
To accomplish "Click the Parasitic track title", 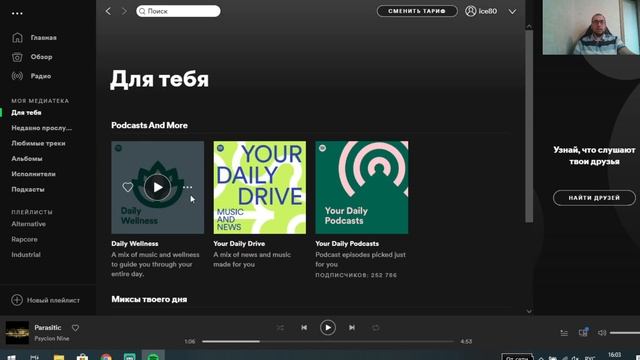I will pos(48,328).
